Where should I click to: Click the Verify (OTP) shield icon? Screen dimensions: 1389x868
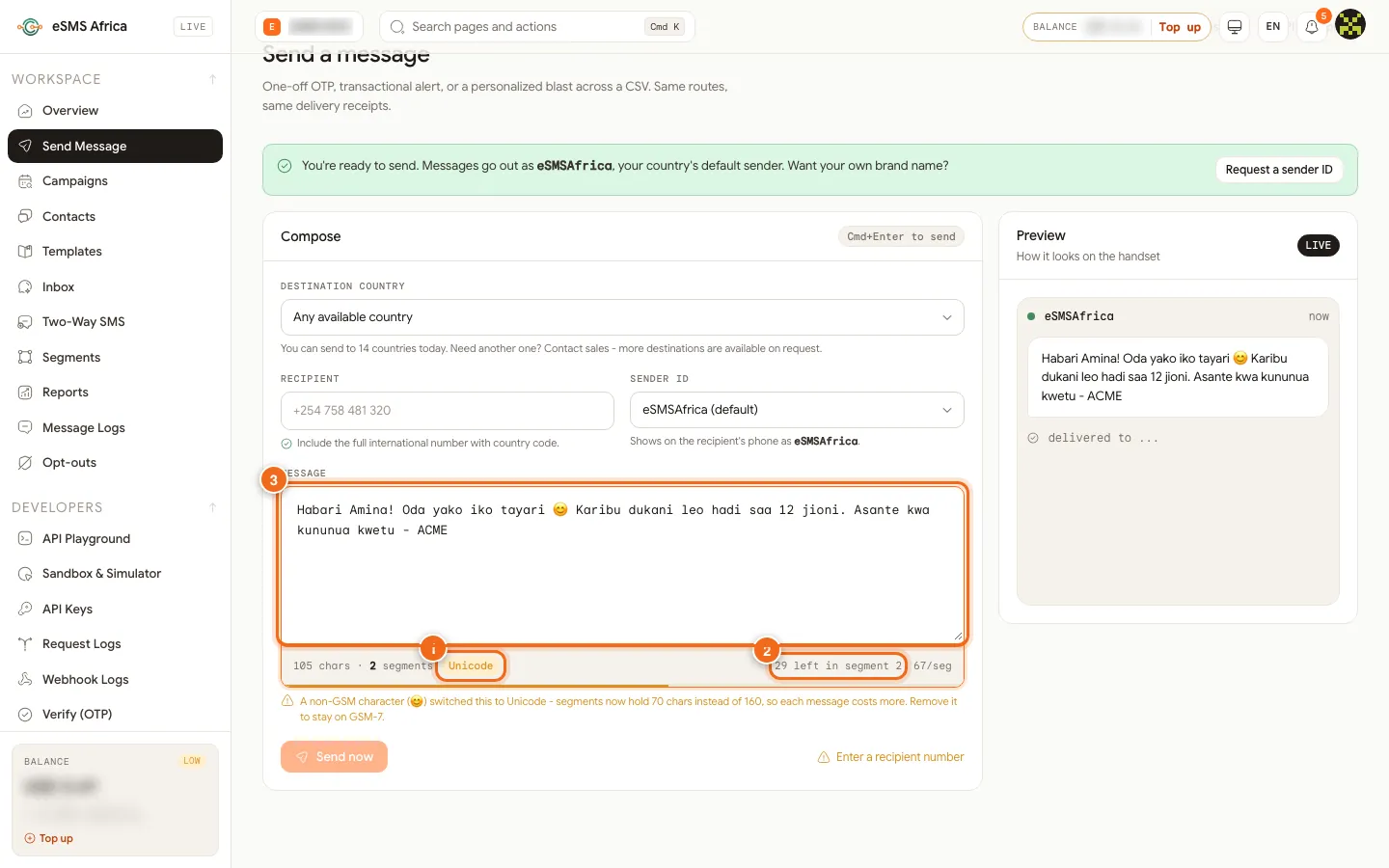tap(25, 715)
